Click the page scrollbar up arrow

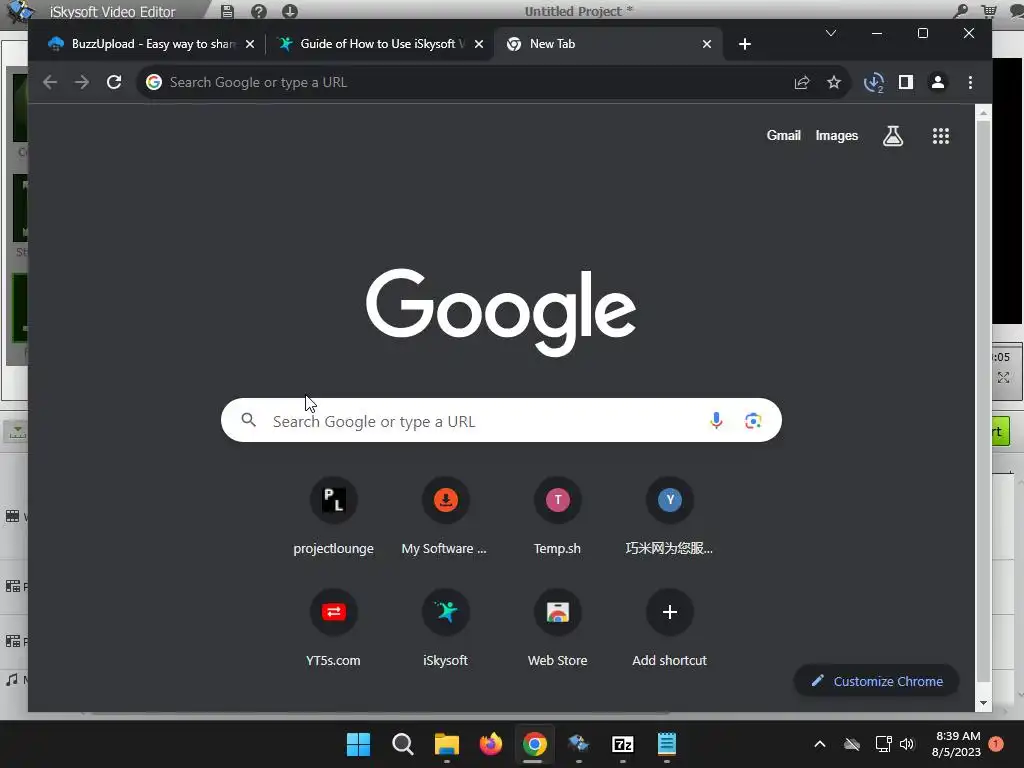tap(983, 113)
